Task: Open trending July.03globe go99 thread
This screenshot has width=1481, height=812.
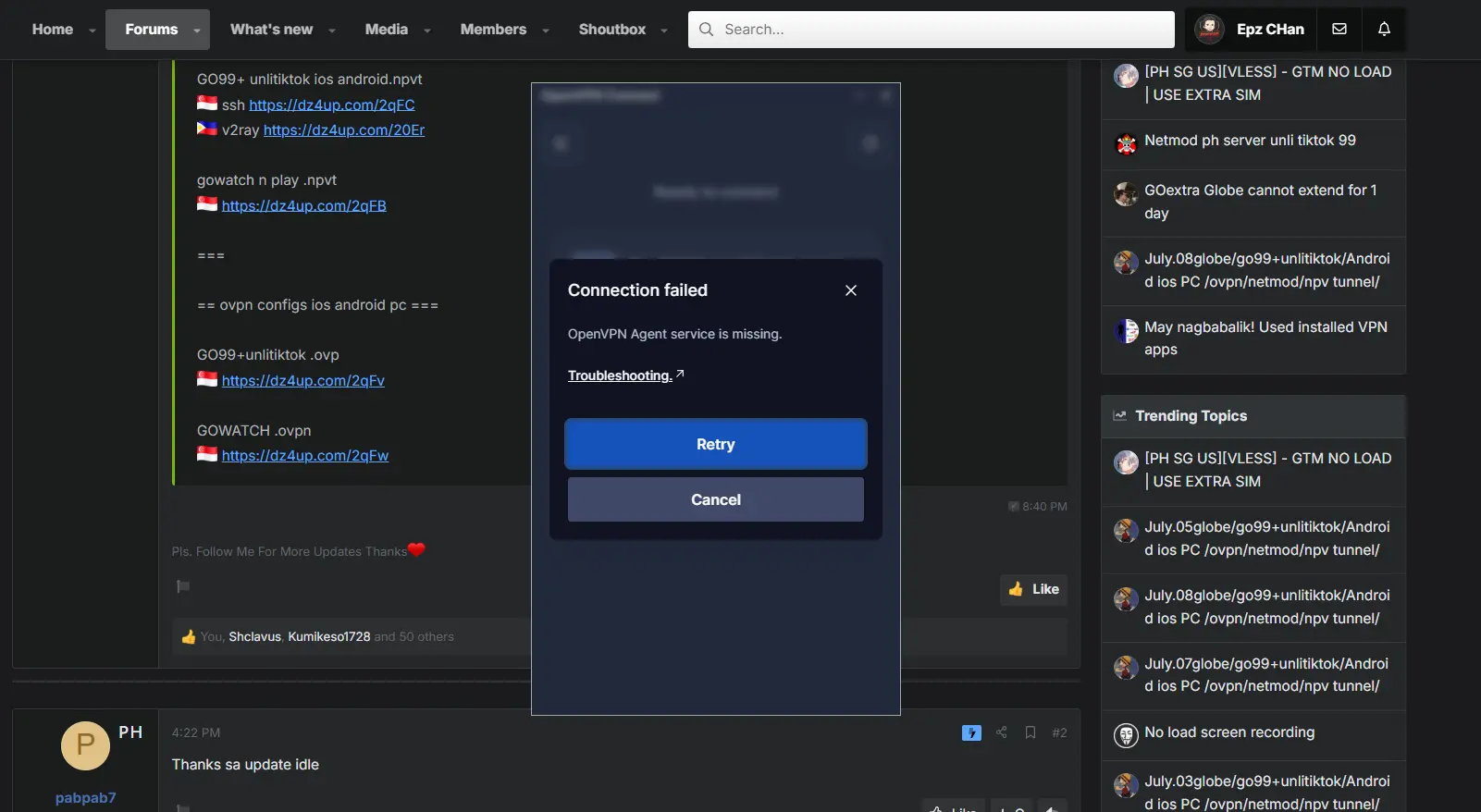Action: 1267,793
